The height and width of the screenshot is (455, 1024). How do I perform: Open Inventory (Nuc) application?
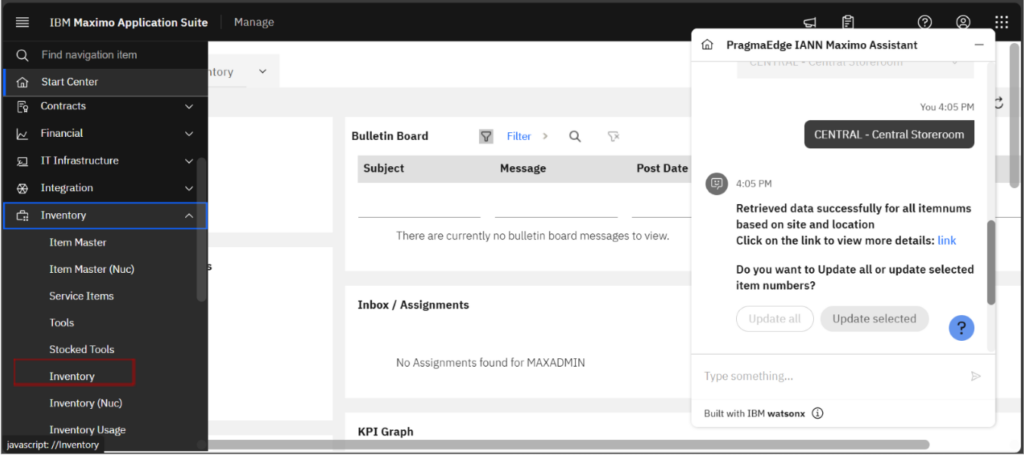pyautogui.click(x=86, y=403)
